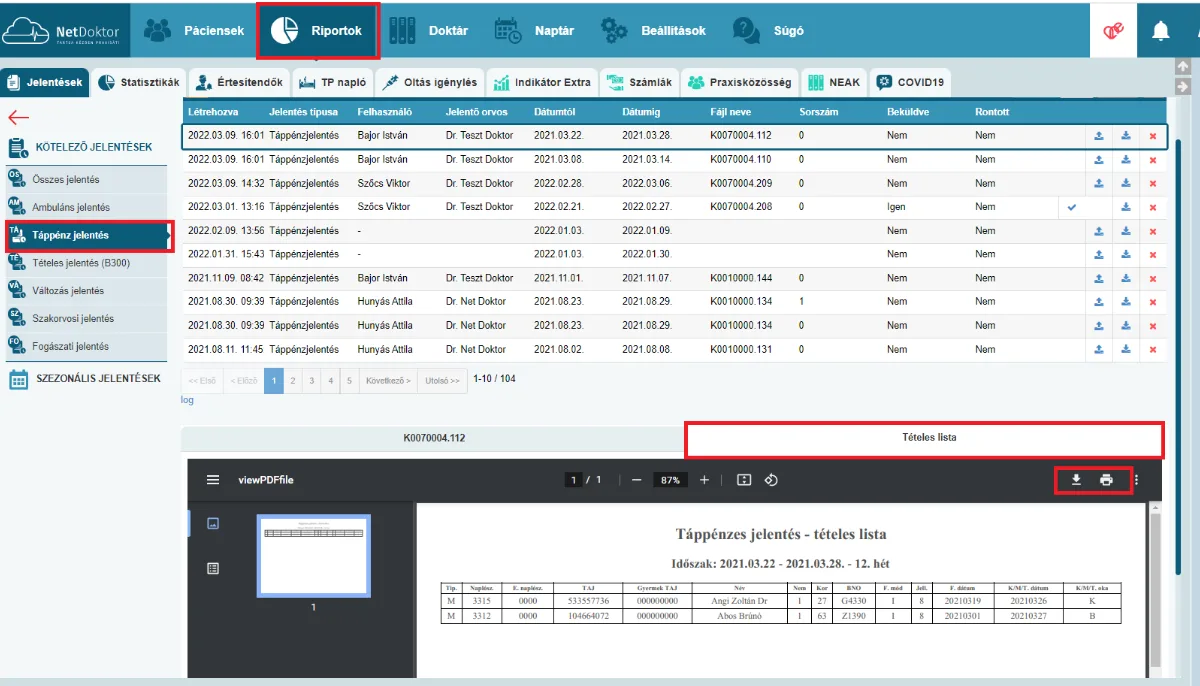Click the Következő pagination button

pos(389,381)
